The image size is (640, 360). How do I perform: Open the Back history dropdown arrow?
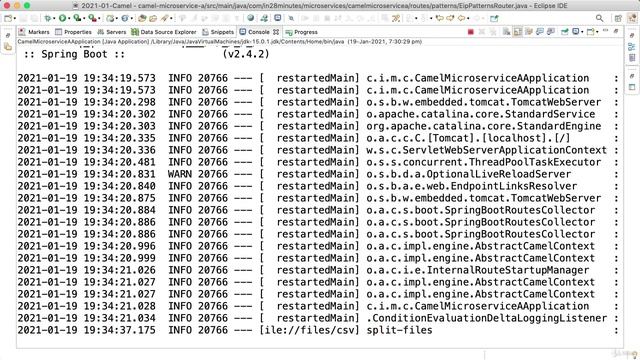coord(468,18)
